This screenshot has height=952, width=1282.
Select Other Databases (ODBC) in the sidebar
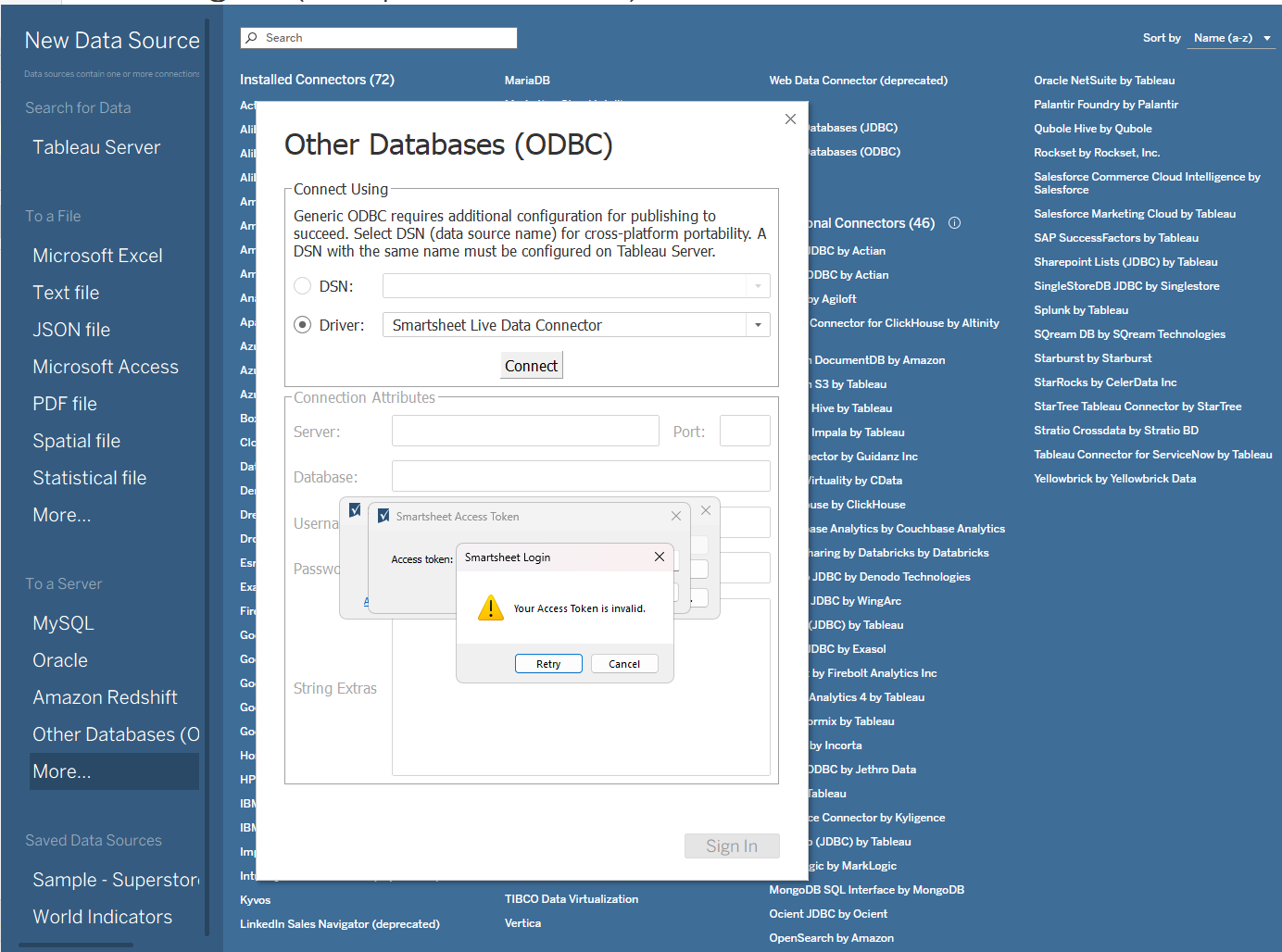pos(116,734)
